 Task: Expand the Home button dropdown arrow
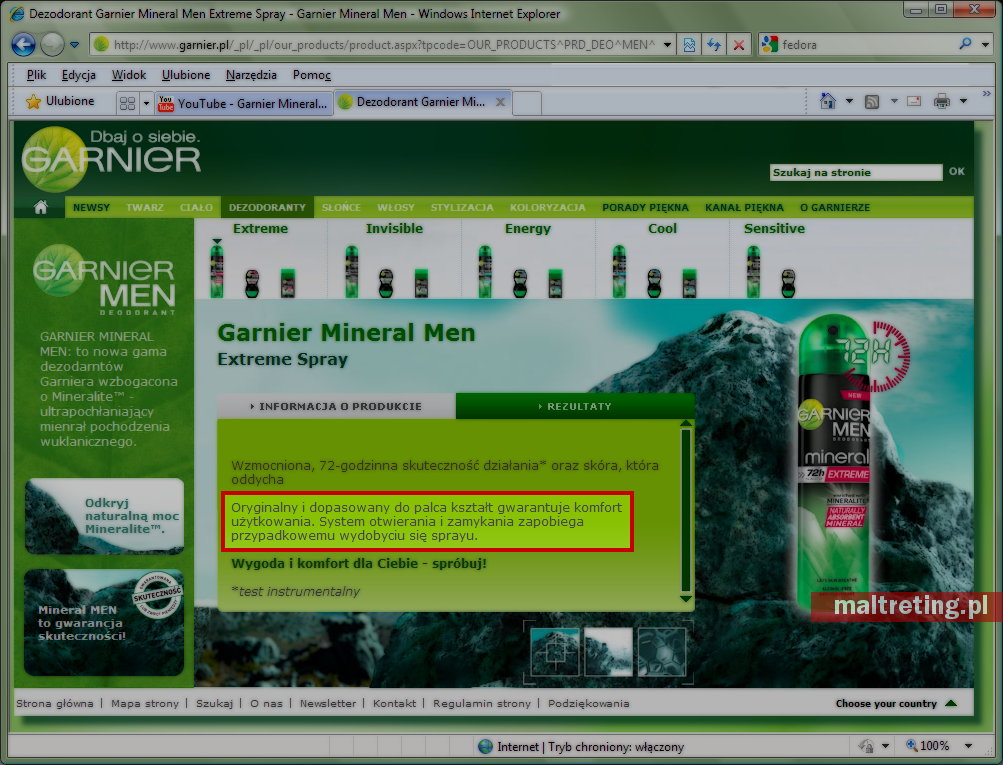(x=849, y=101)
